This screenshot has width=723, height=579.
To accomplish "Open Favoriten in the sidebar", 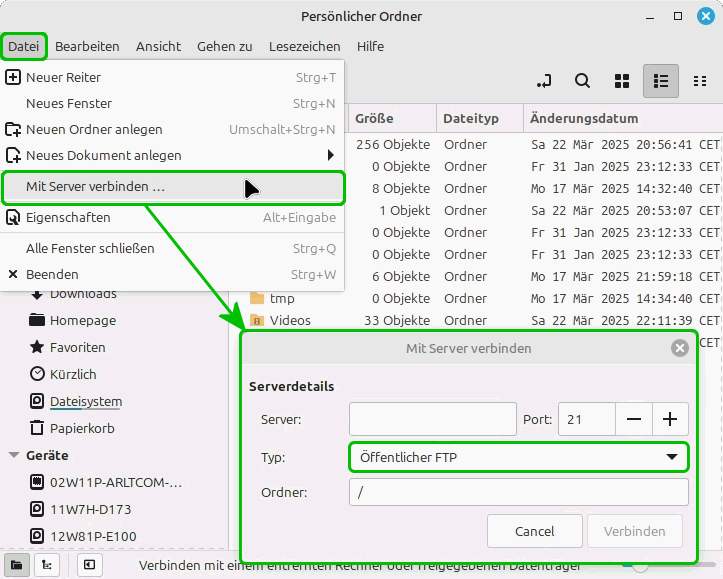I will pos(77,347).
